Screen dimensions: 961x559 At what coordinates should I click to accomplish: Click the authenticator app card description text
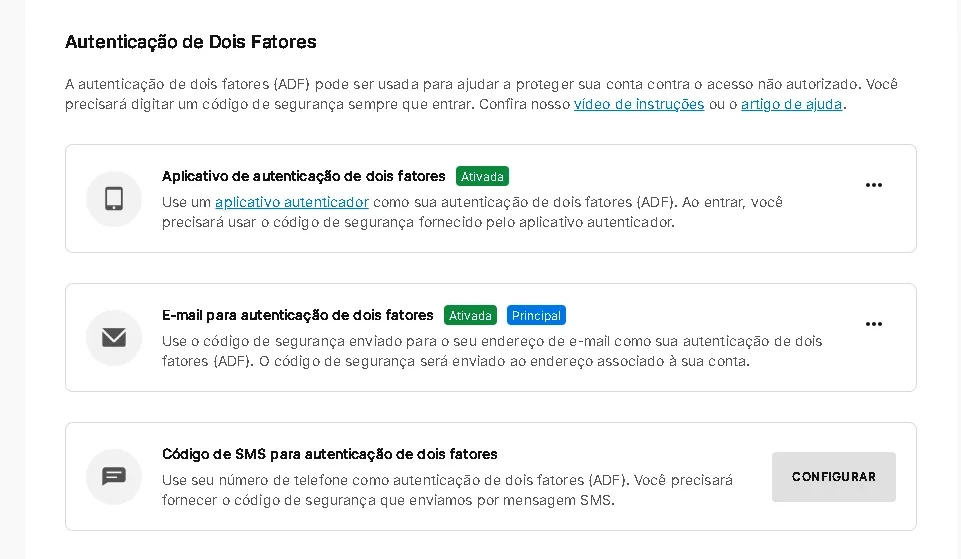[x=472, y=212]
